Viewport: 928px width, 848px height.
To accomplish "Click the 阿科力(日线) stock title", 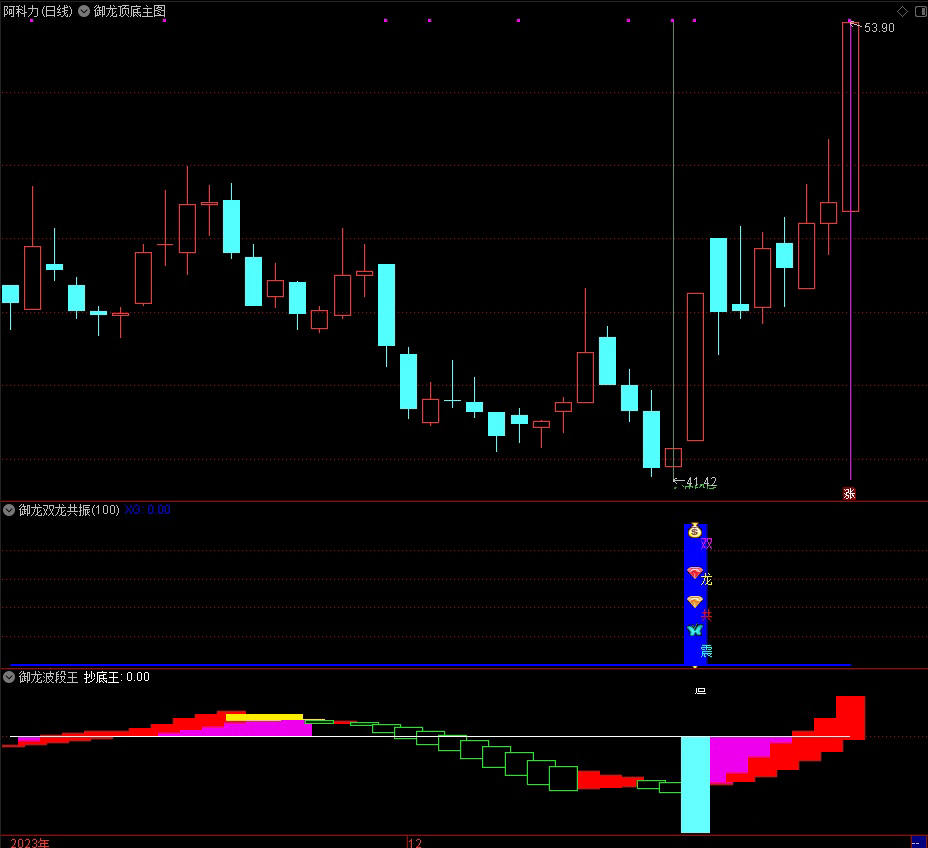I will coord(38,11).
